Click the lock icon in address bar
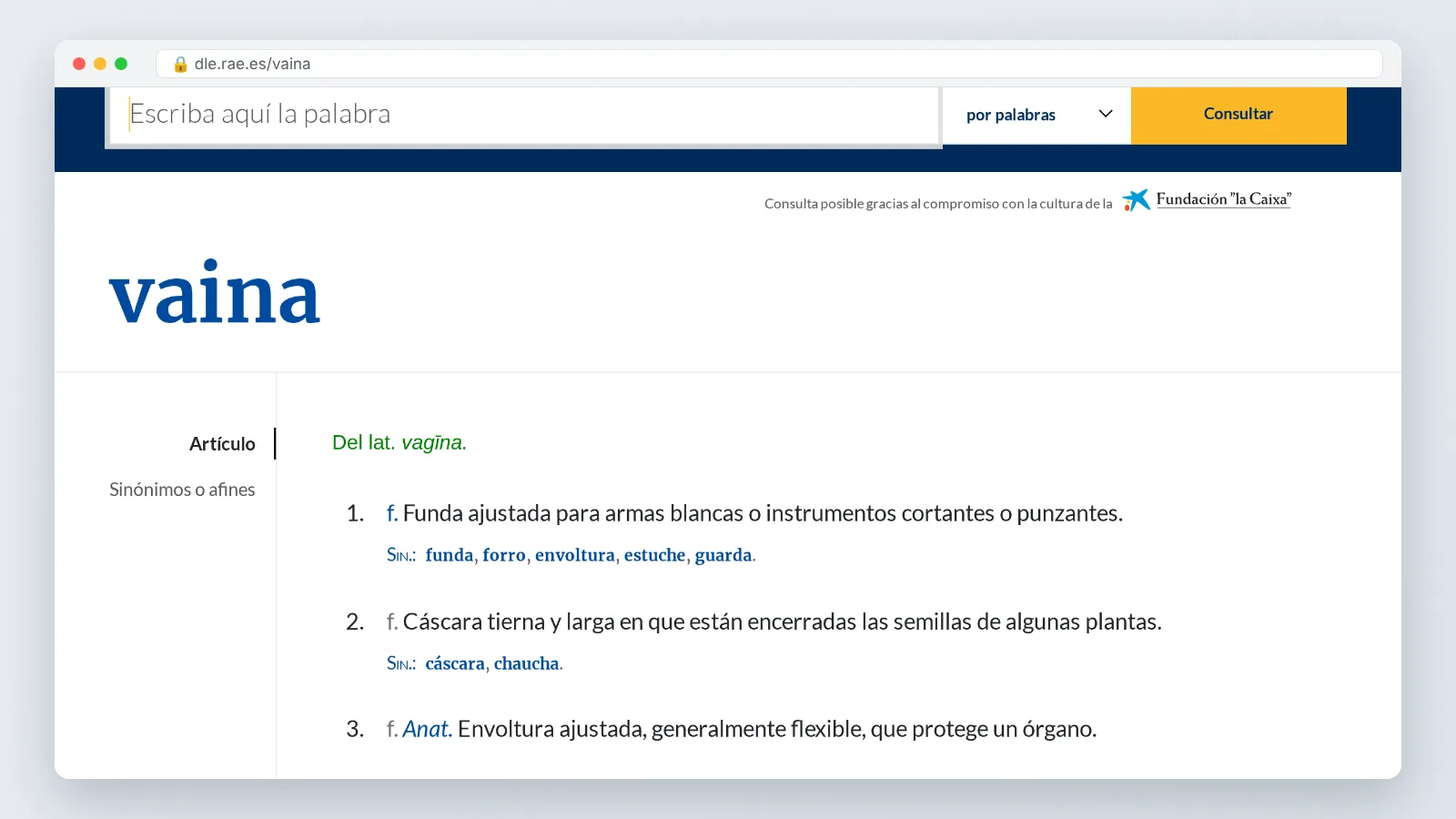The width and height of the screenshot is (1456, 819). pyautogui.click(x=180, y=64)
